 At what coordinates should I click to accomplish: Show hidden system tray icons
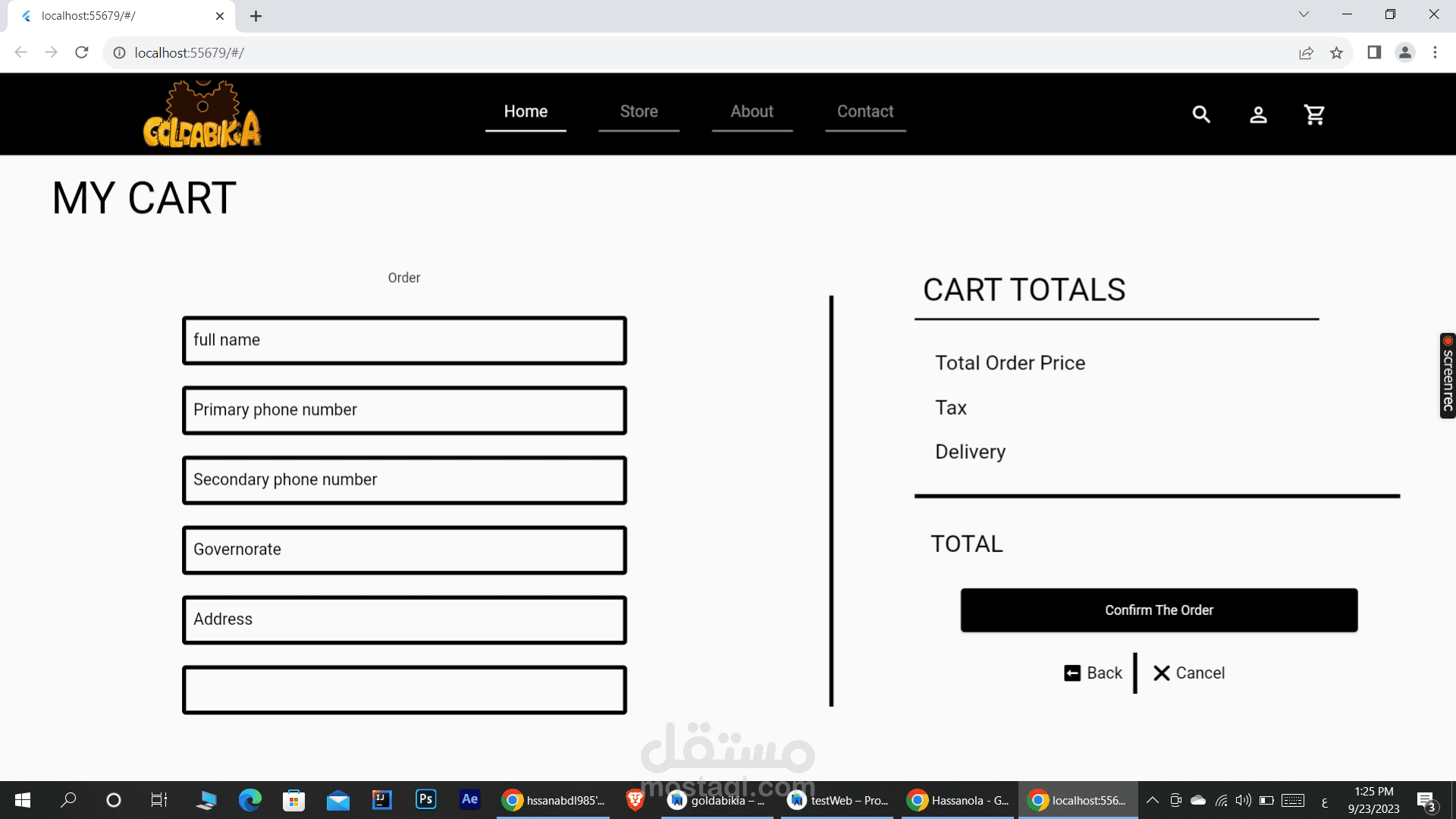click(x=1152, y=800)
